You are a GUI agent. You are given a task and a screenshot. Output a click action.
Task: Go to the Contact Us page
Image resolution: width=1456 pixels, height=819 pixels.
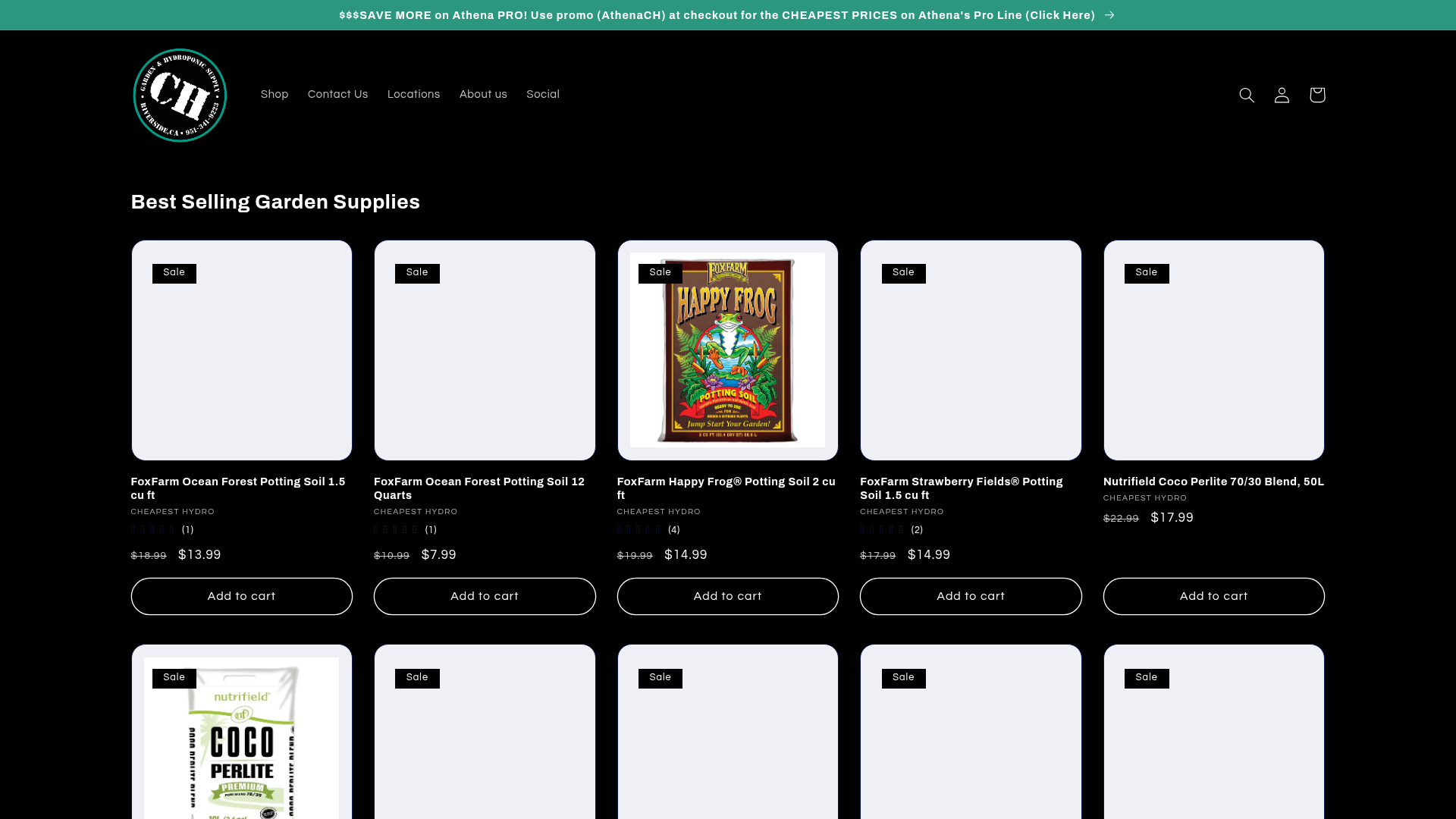click(337, 95)
